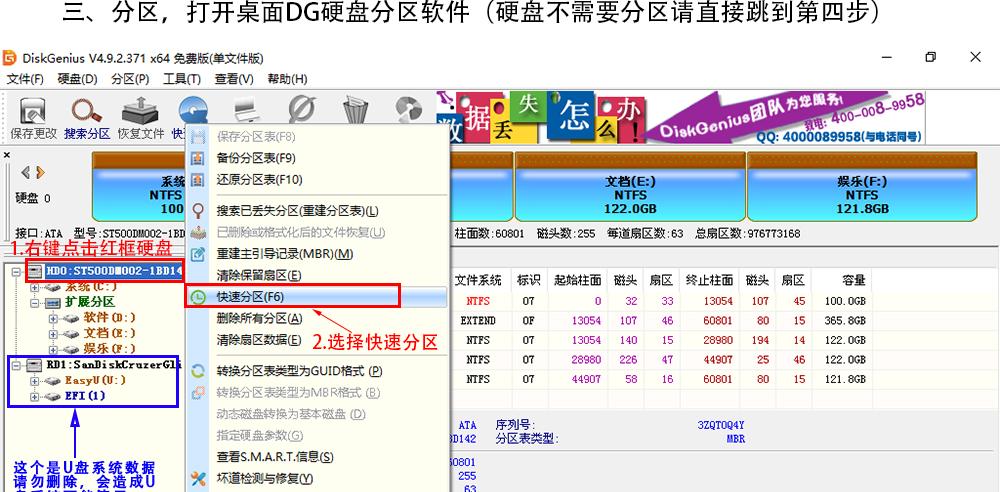Expand the 软件(D:) tree node
1000x492 pixels.
pos(54,317)
